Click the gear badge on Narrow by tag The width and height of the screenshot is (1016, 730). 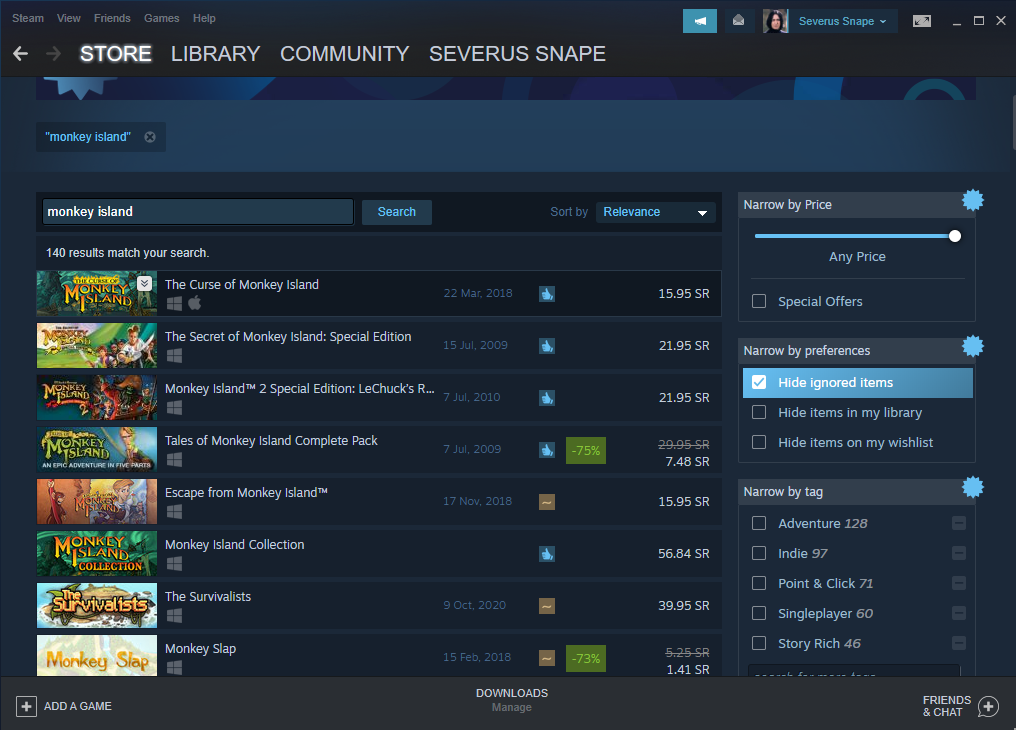coord(973,487)
